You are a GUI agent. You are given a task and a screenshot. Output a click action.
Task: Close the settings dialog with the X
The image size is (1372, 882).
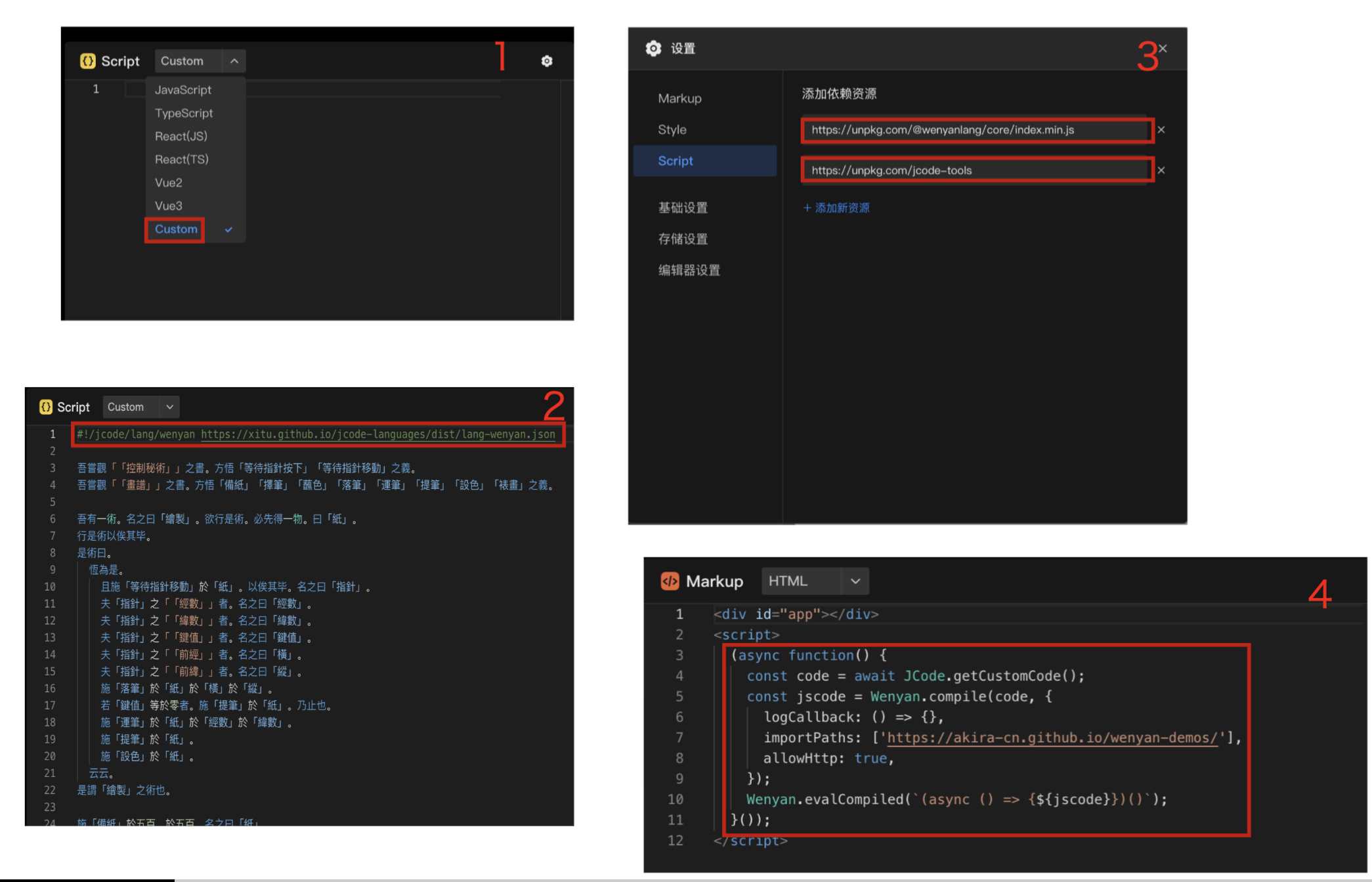[x=1163, y=49]
